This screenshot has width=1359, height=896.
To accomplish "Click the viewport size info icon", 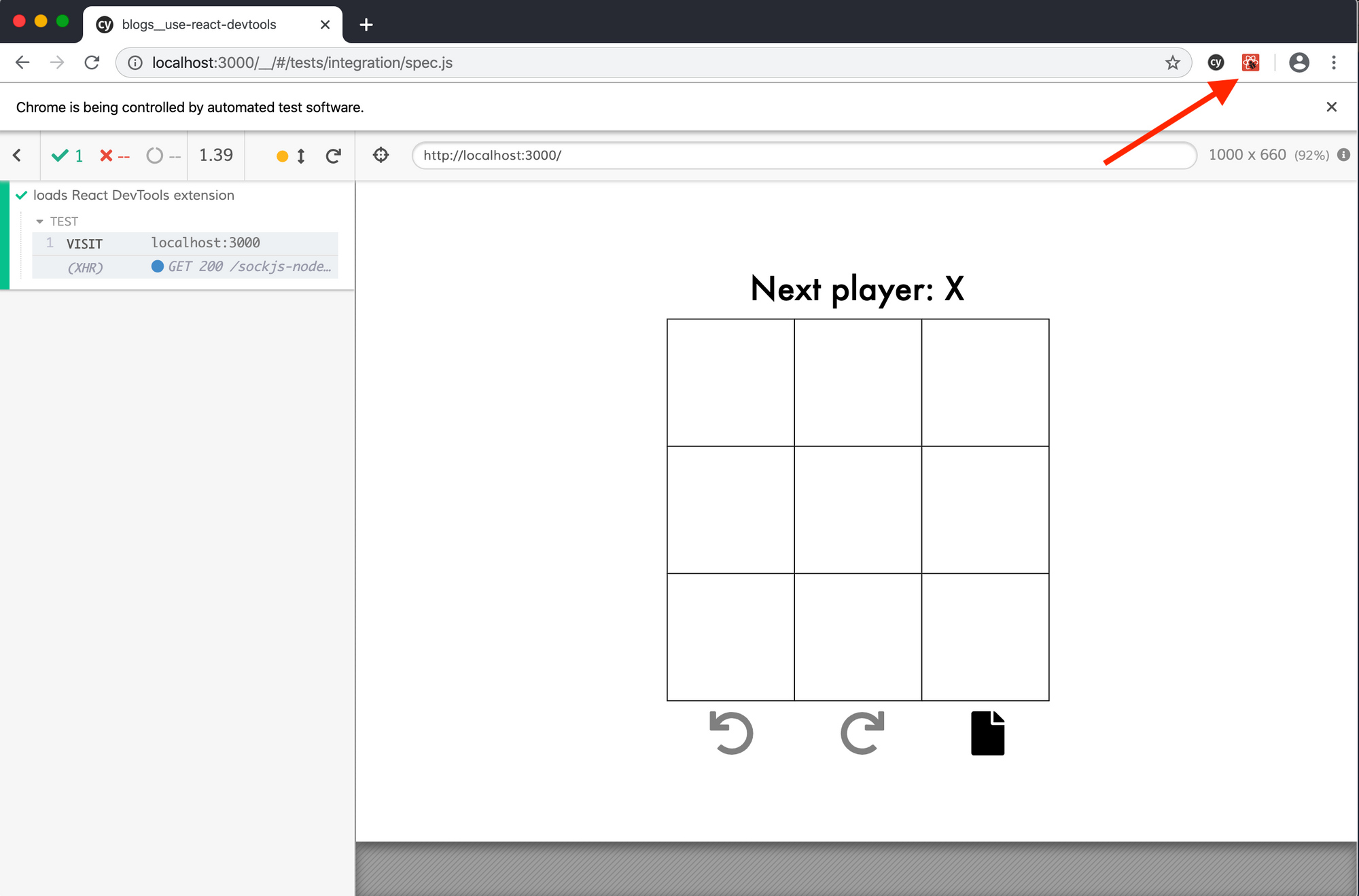I will tap(1343, 155).
